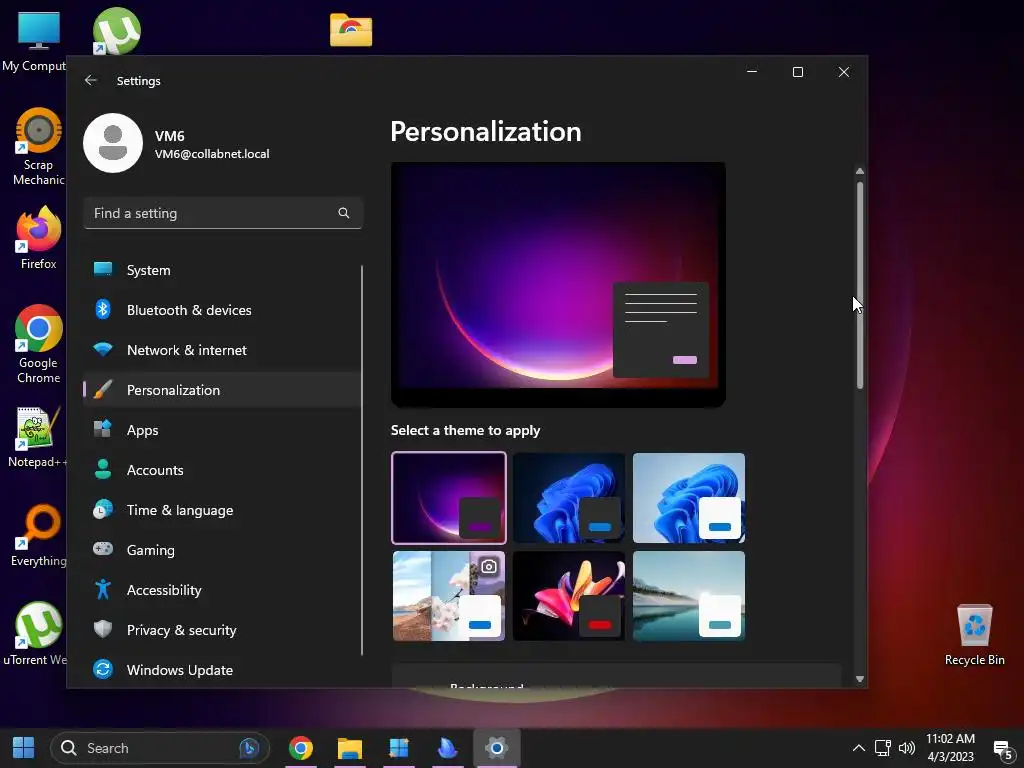This screenshot has height=768, width=1024.
Task: Click VM6 account name text
Action: tap(170, 136)
